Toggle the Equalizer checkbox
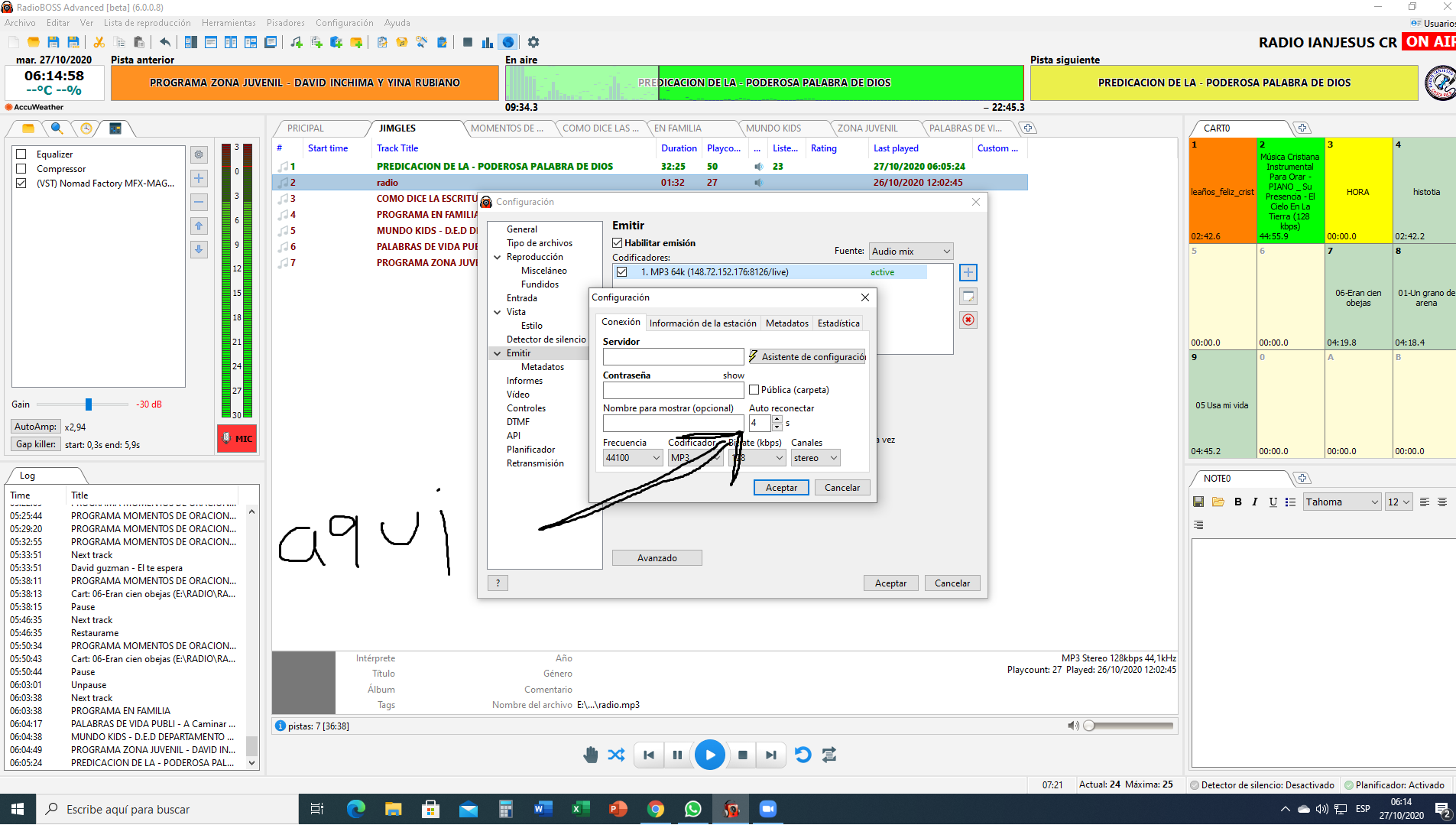 point(22,154)
